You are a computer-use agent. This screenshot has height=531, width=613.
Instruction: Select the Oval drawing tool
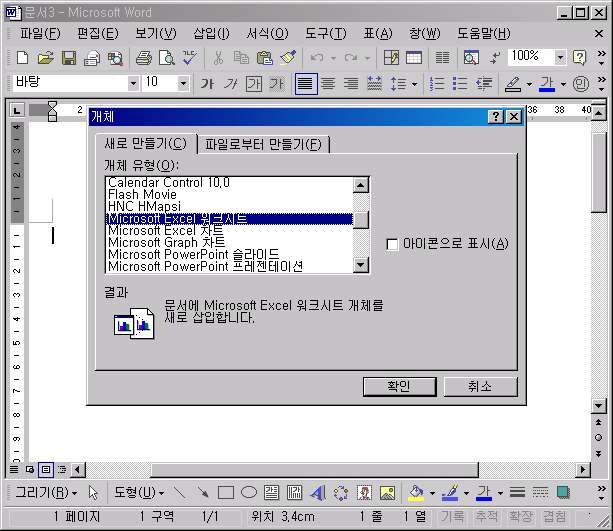(249, 492)
